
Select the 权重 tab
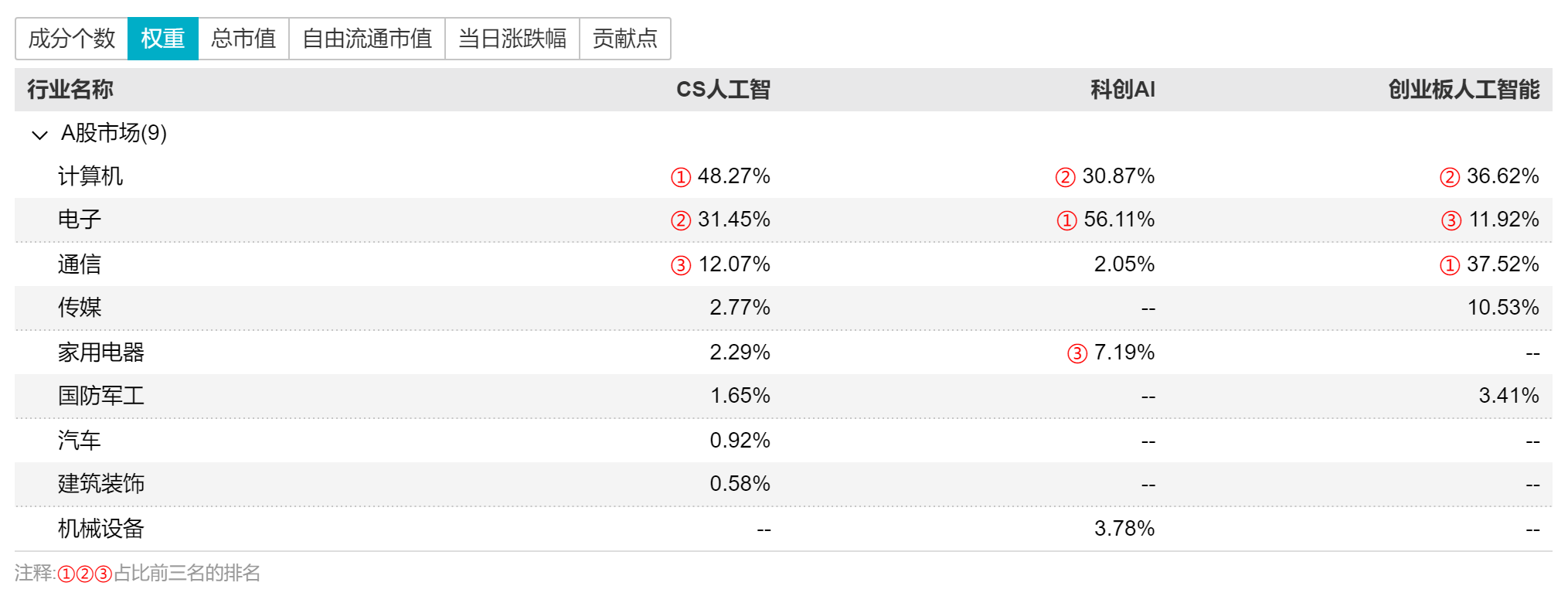(163, 39)
